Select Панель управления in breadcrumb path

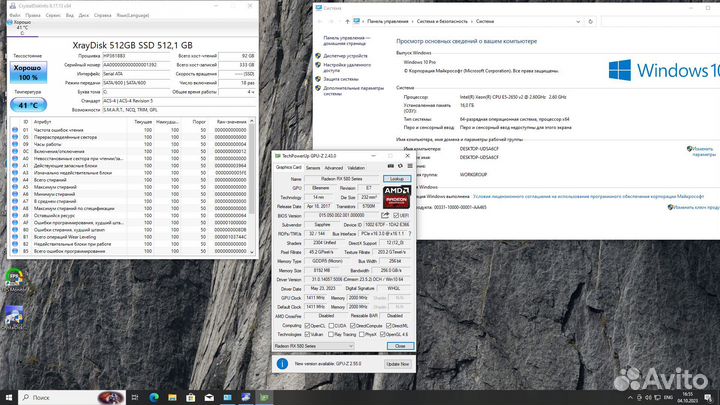[388, 22]
